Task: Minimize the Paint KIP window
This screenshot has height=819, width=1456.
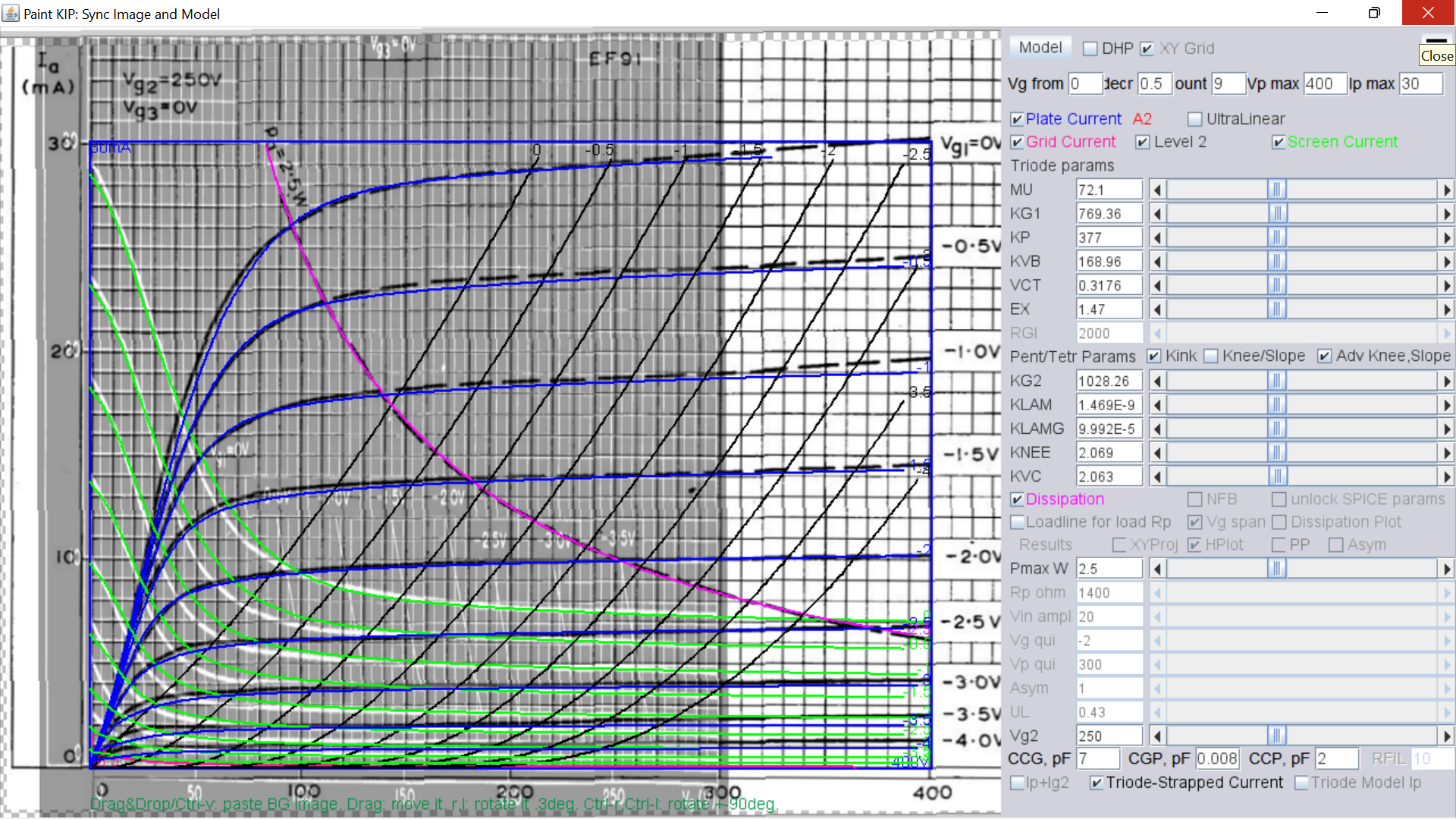Action: point(1322,13)
